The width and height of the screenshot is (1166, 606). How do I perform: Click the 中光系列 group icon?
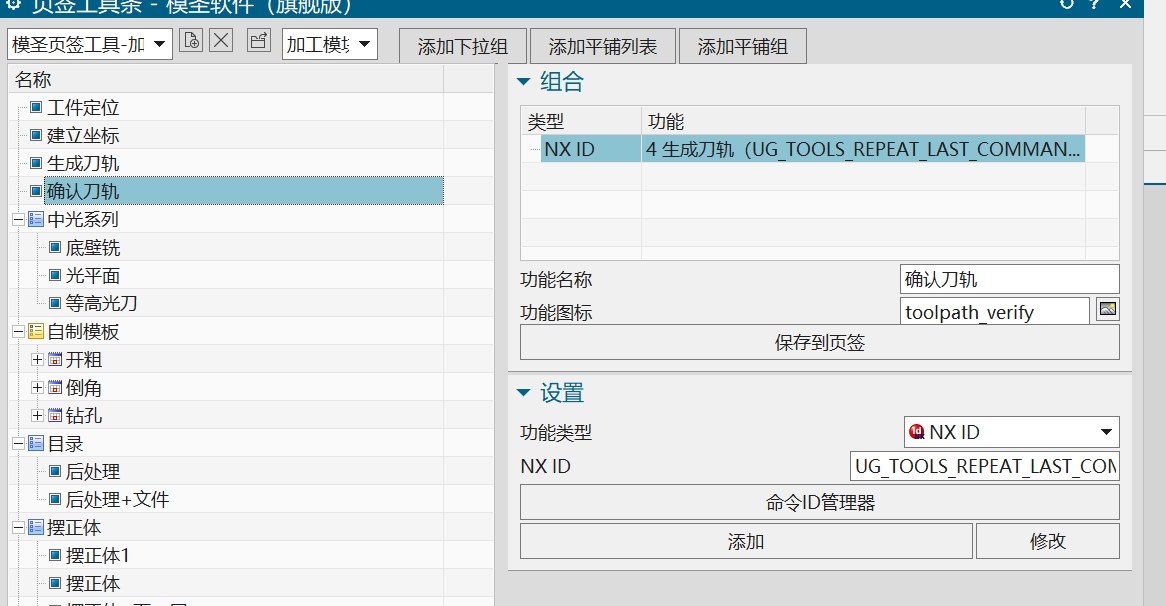(36, 219)
